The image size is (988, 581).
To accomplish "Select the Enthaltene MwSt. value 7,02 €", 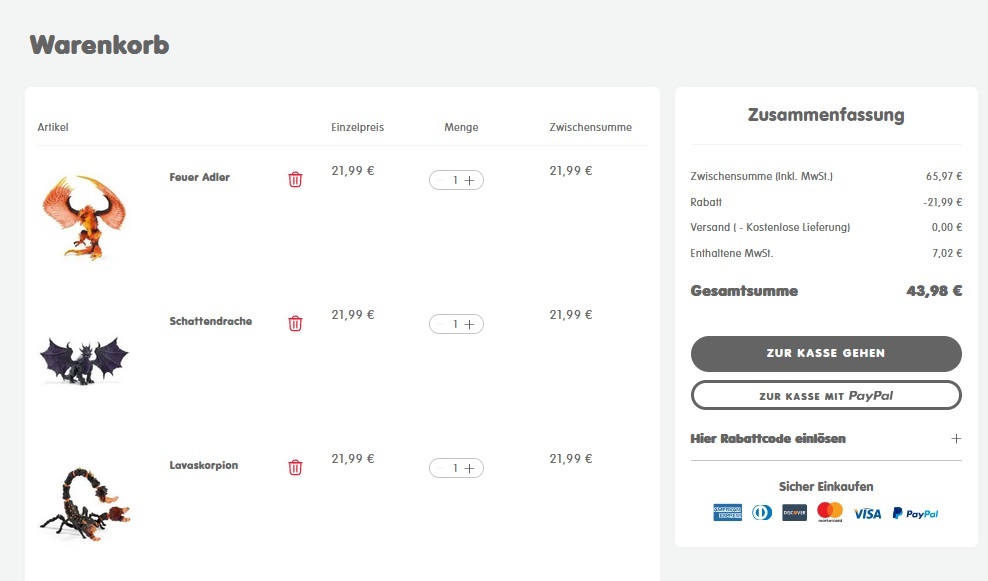I will point(947,253).
